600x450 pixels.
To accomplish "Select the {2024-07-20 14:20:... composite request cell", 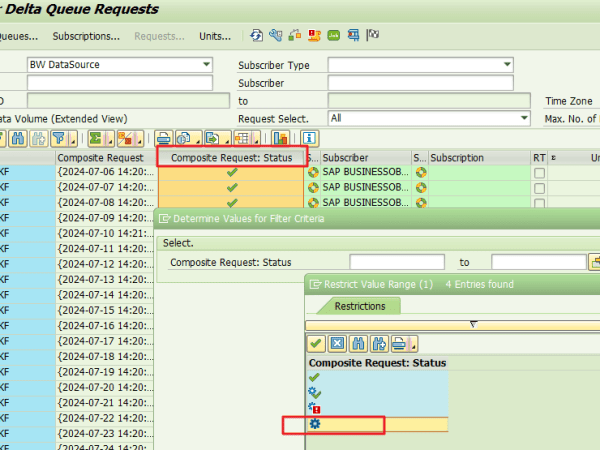I will pyautogui.click(x=105, y=387).
